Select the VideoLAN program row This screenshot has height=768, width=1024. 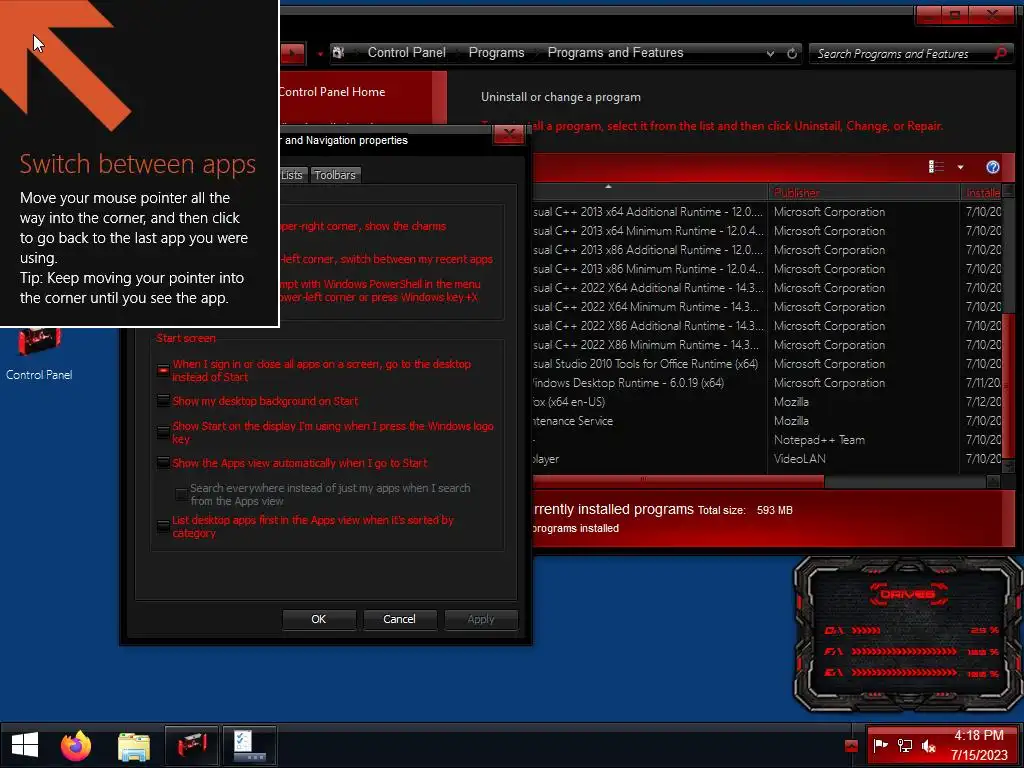click(766, 458)
